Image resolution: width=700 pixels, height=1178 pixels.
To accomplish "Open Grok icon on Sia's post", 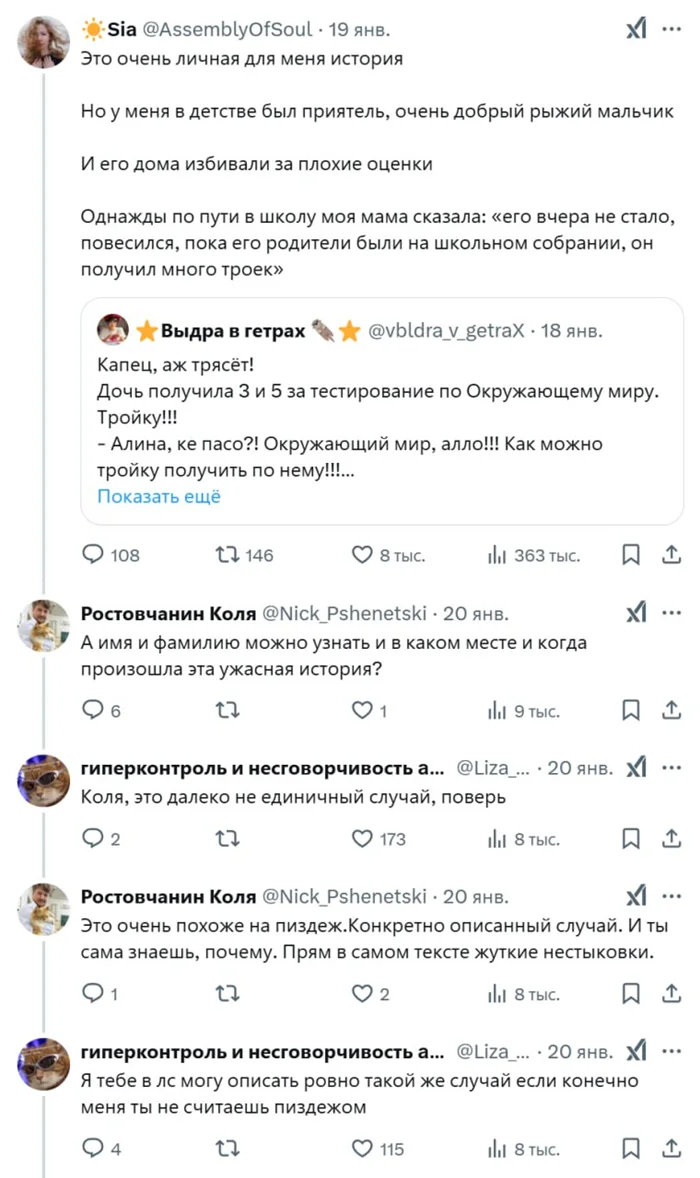I will [x=636, y=29].
